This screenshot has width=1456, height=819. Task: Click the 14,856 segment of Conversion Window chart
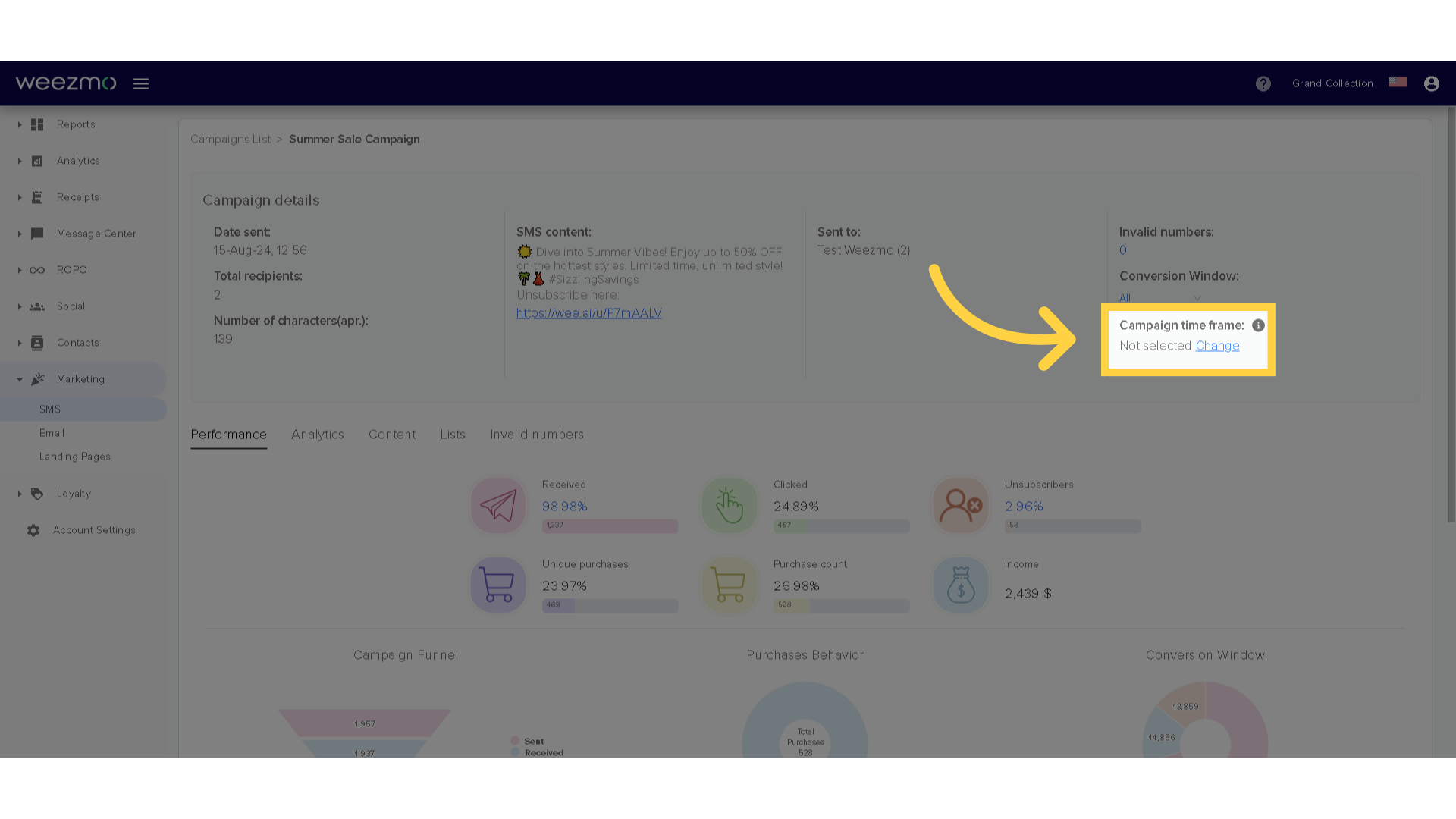tap(1161, 737)
